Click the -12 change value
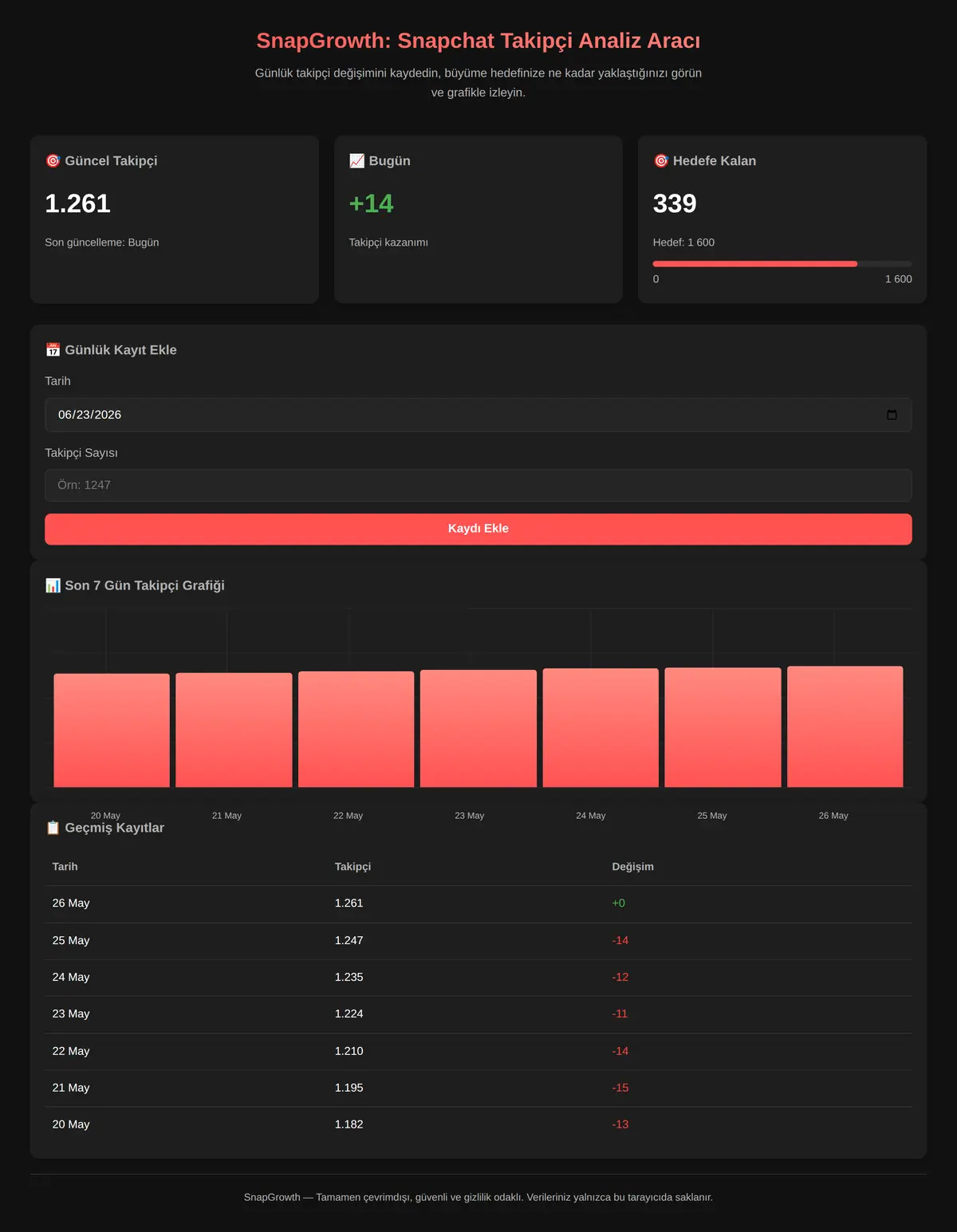This screenshot has height=1232, width=957. tap(620, 978)
